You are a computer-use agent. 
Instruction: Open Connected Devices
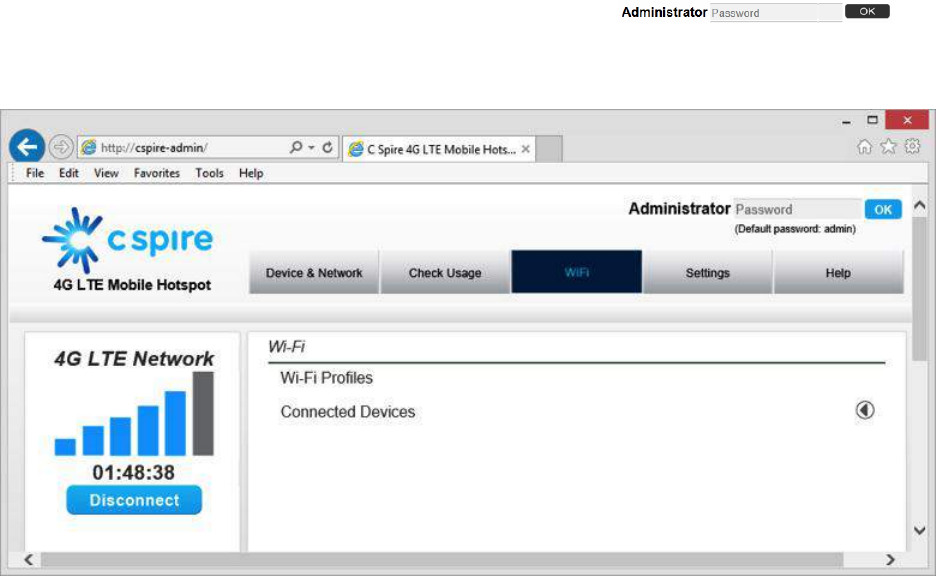348,412
